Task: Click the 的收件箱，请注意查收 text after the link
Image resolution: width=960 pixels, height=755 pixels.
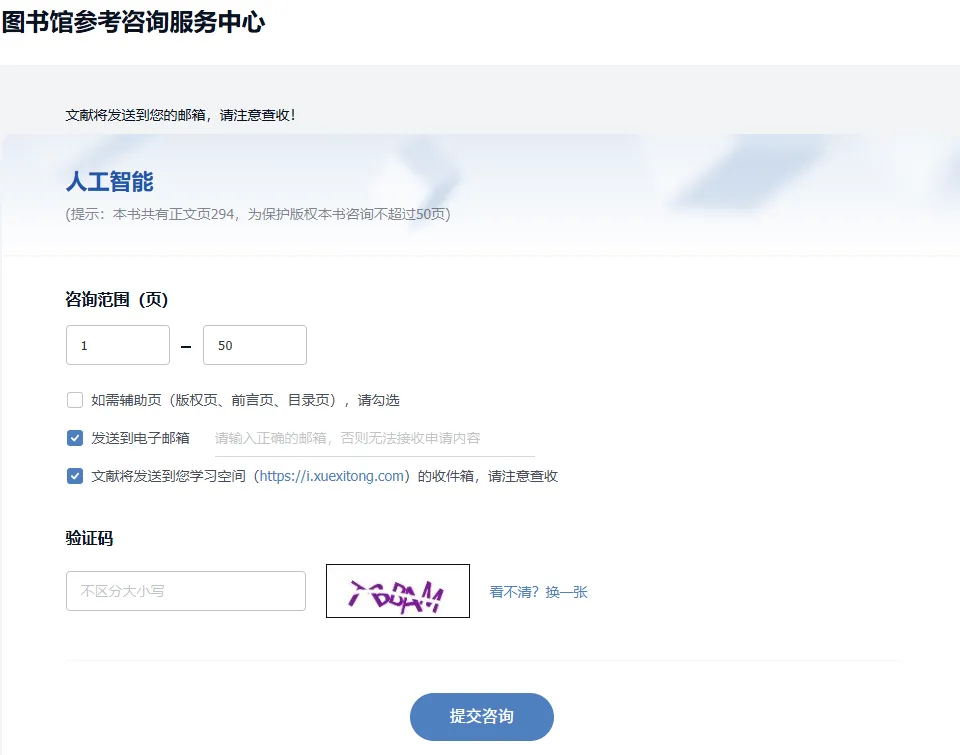Action: pos(487,476)
